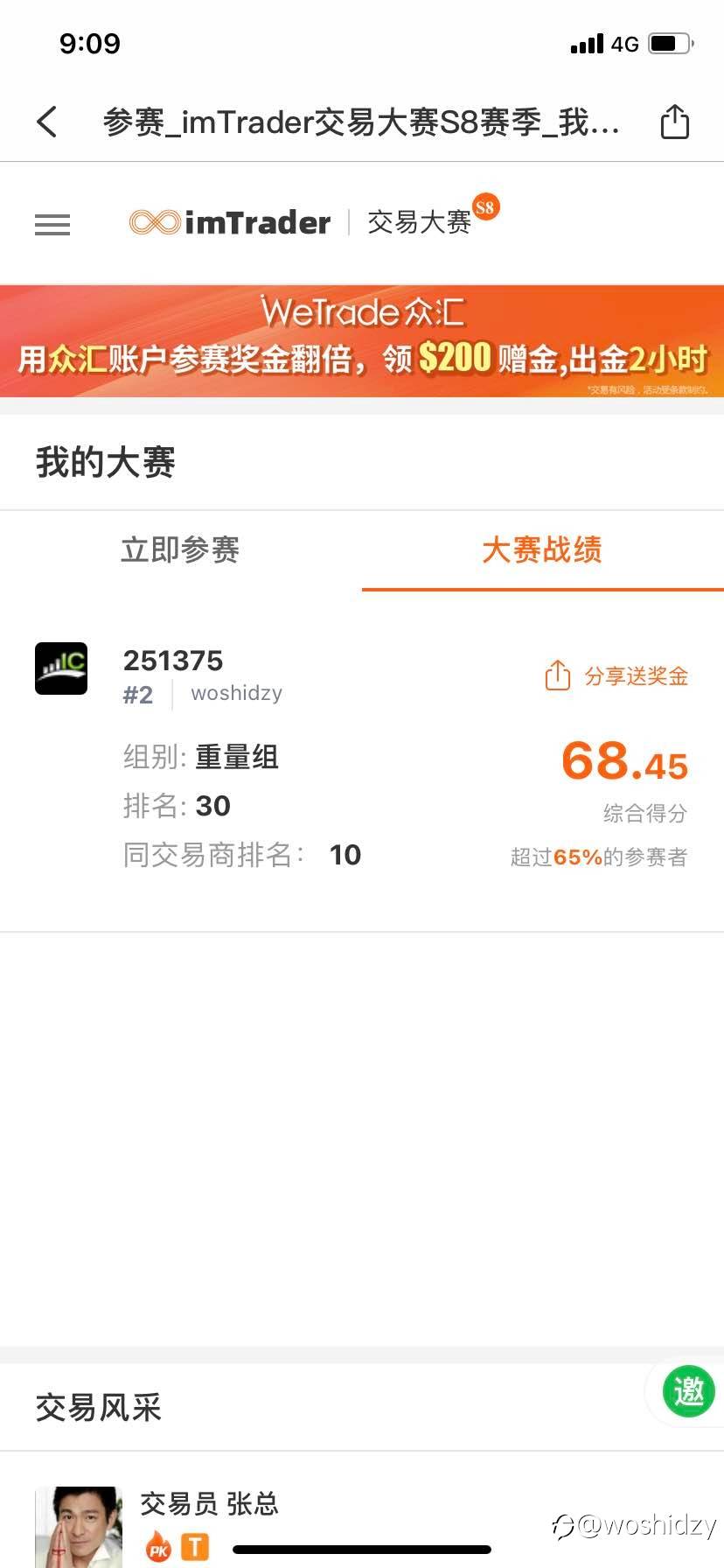The image size is (724, 1568).
Task: Tap the 分享送奖金 link
Action: (x=637, y=676)
